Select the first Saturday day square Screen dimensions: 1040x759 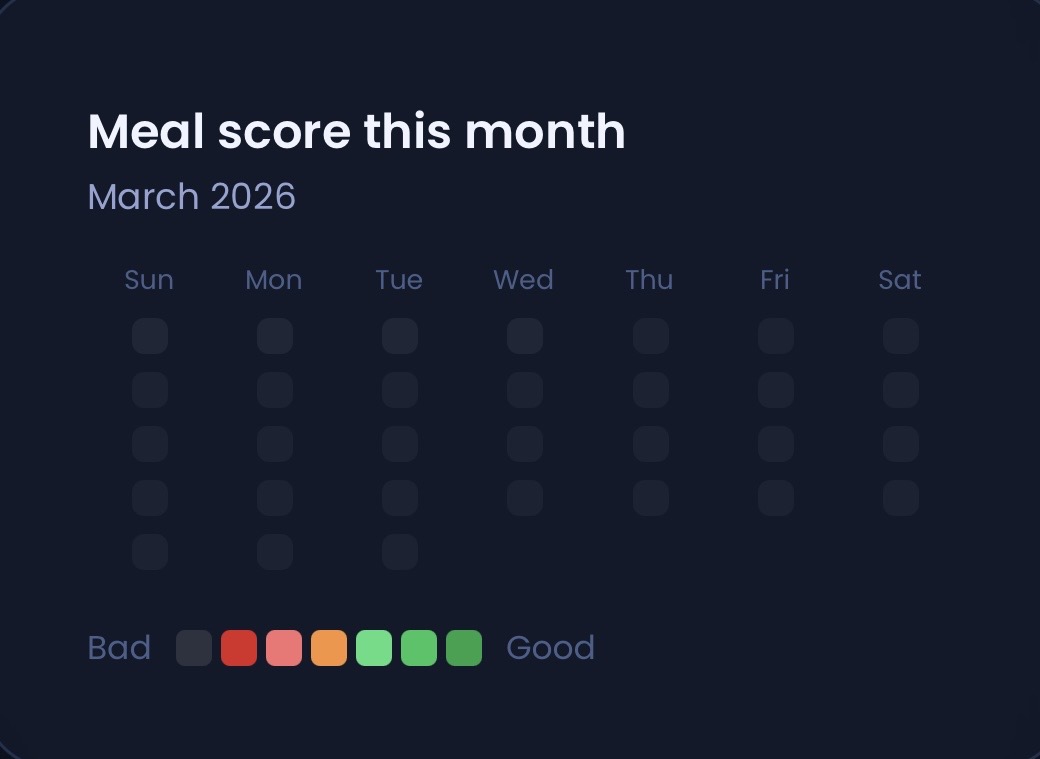[x=900, y=336]
